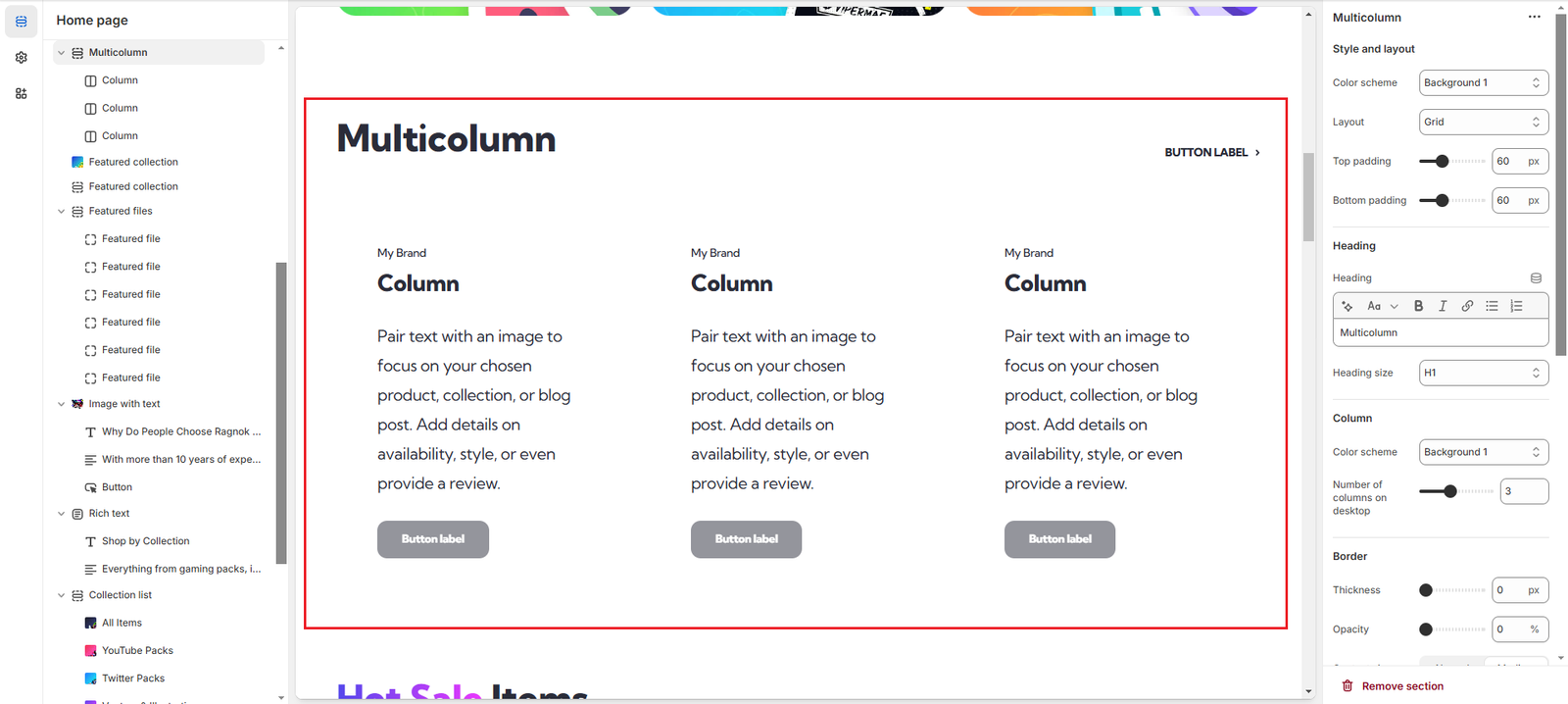Open the Multicolumn three-dot menu

click(x=1534, y=18)
